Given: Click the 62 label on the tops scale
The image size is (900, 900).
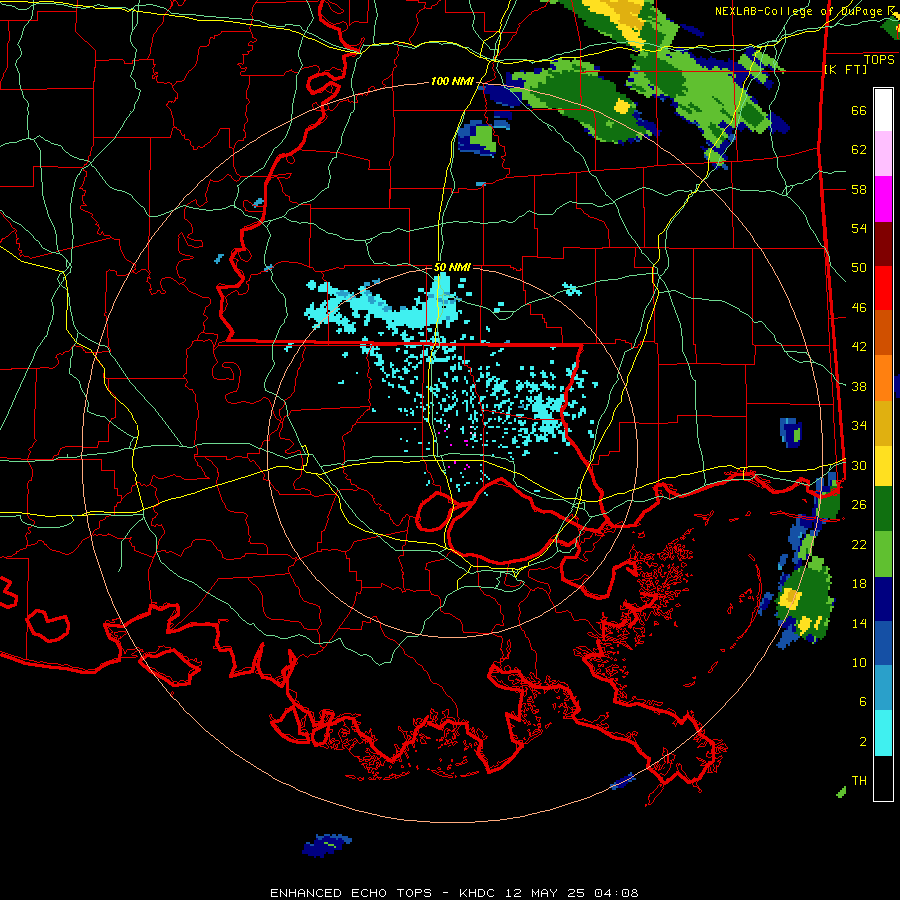Looking at the screenshot, I should click(859, 150).
